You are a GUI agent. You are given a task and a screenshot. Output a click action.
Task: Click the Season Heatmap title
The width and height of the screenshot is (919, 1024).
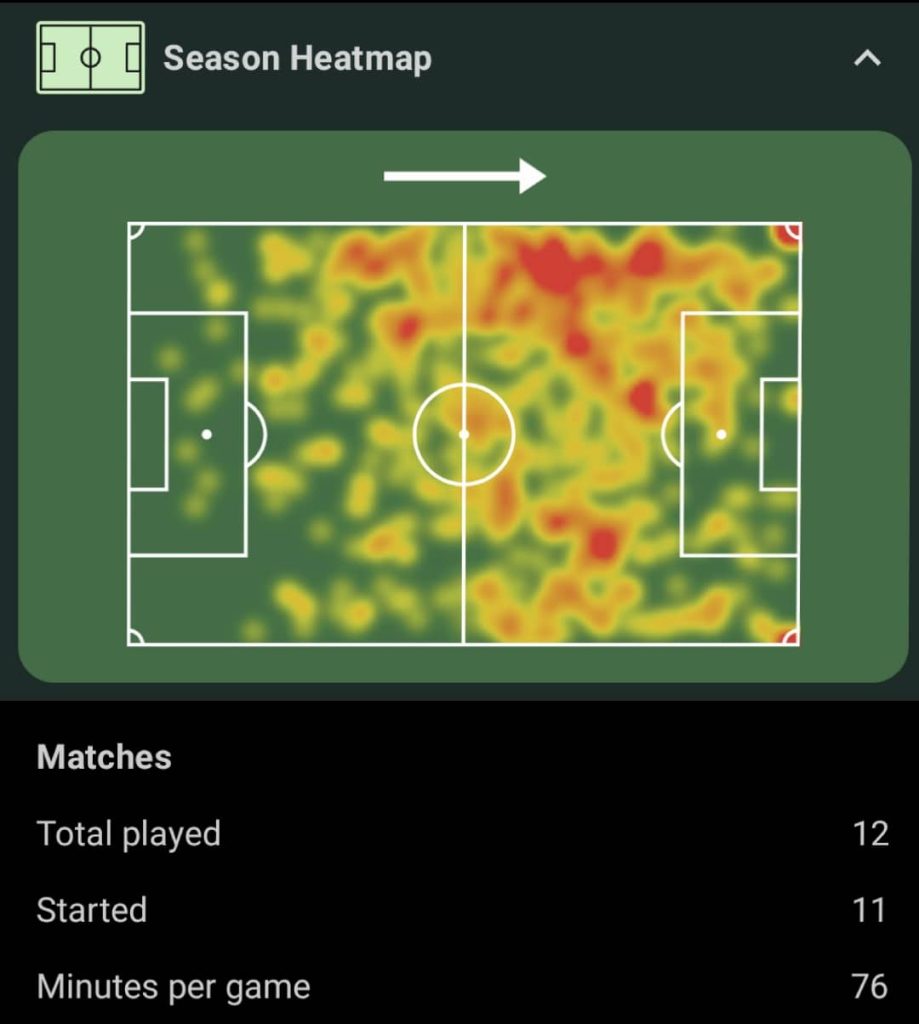297,58
